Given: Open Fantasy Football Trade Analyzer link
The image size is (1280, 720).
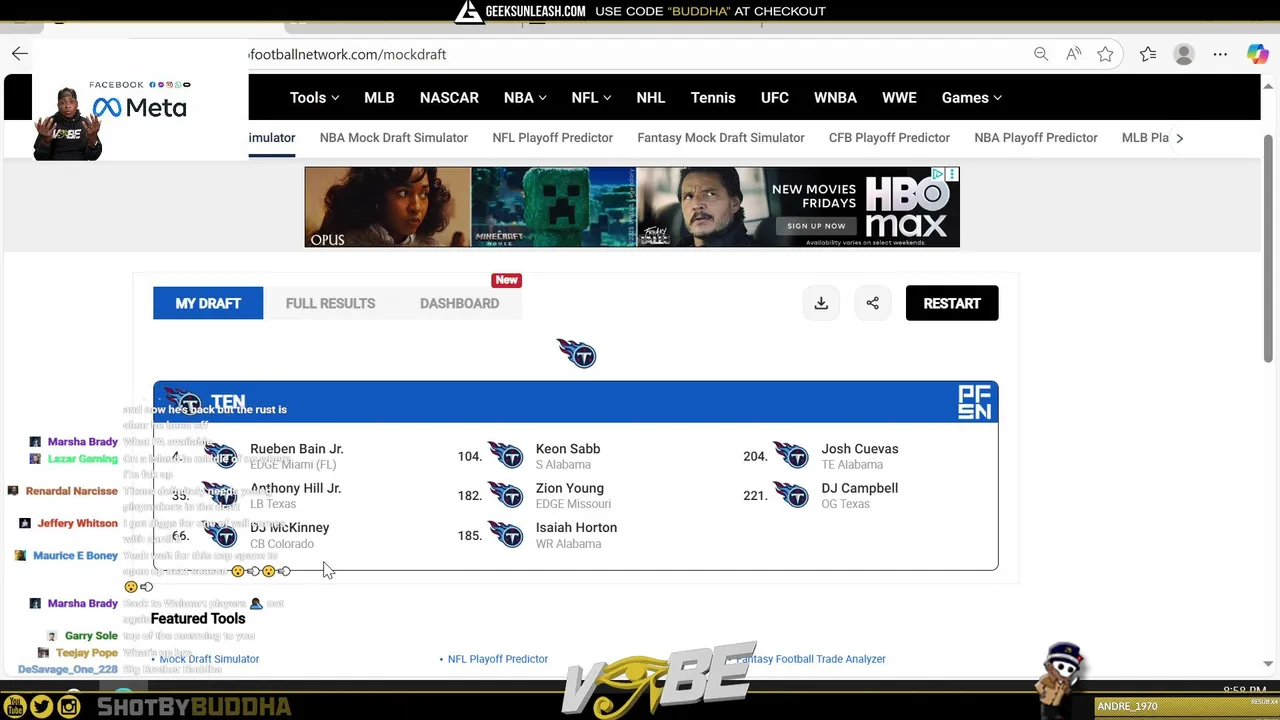Looking at the screenshot, I should (x=811, y=659).
